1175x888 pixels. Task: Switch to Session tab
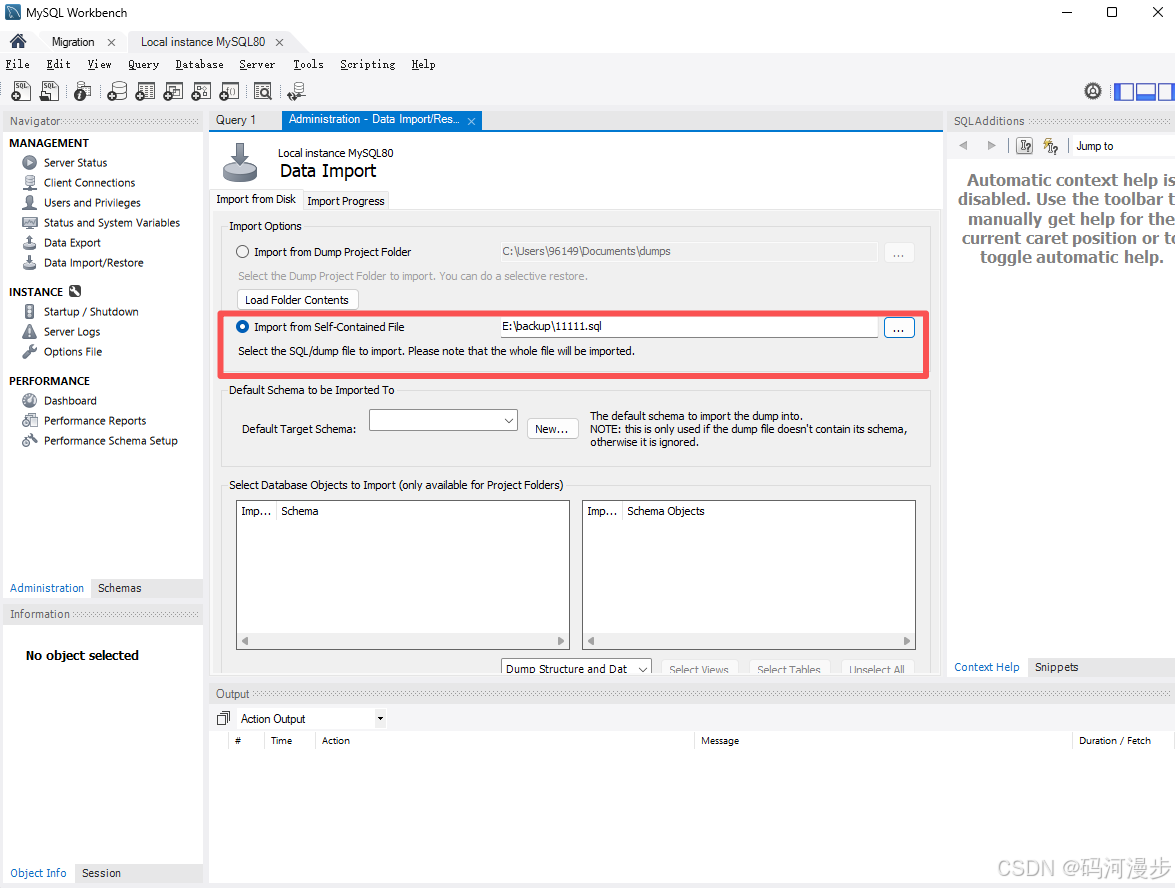click(x=101, y=873)
